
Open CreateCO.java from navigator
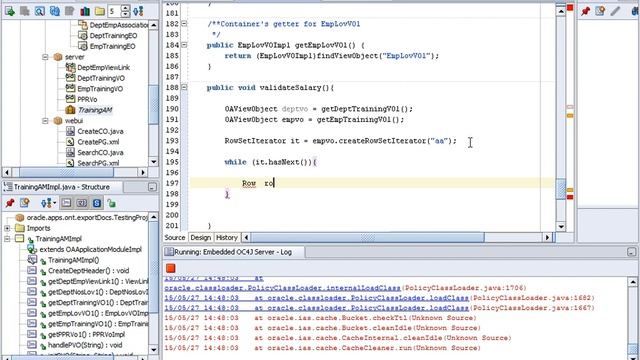pos(100,131)
